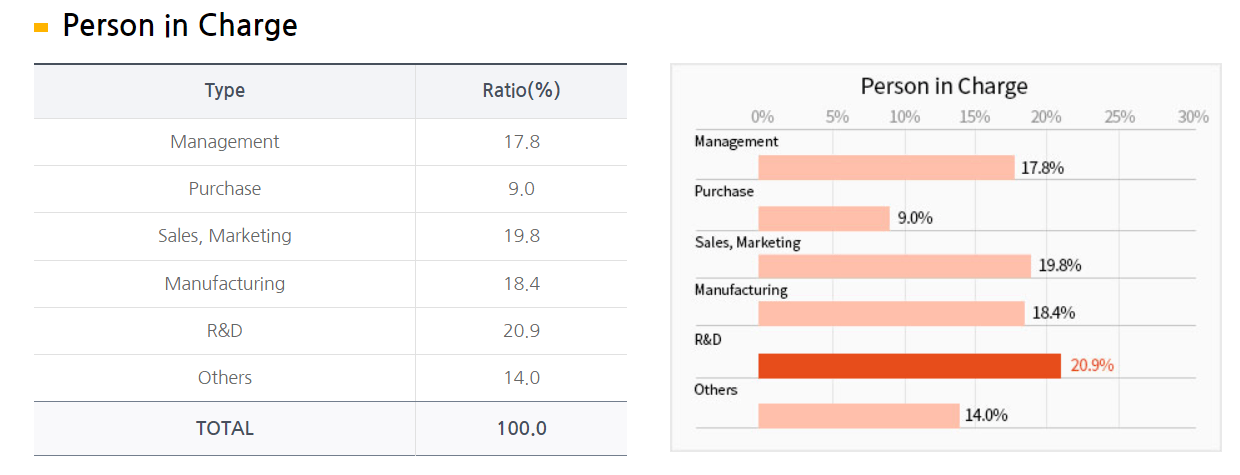The height and width of the screenshot is (475, 1240).
Task: Click the Manufacturing chart bar
Action: pos(891,314)
